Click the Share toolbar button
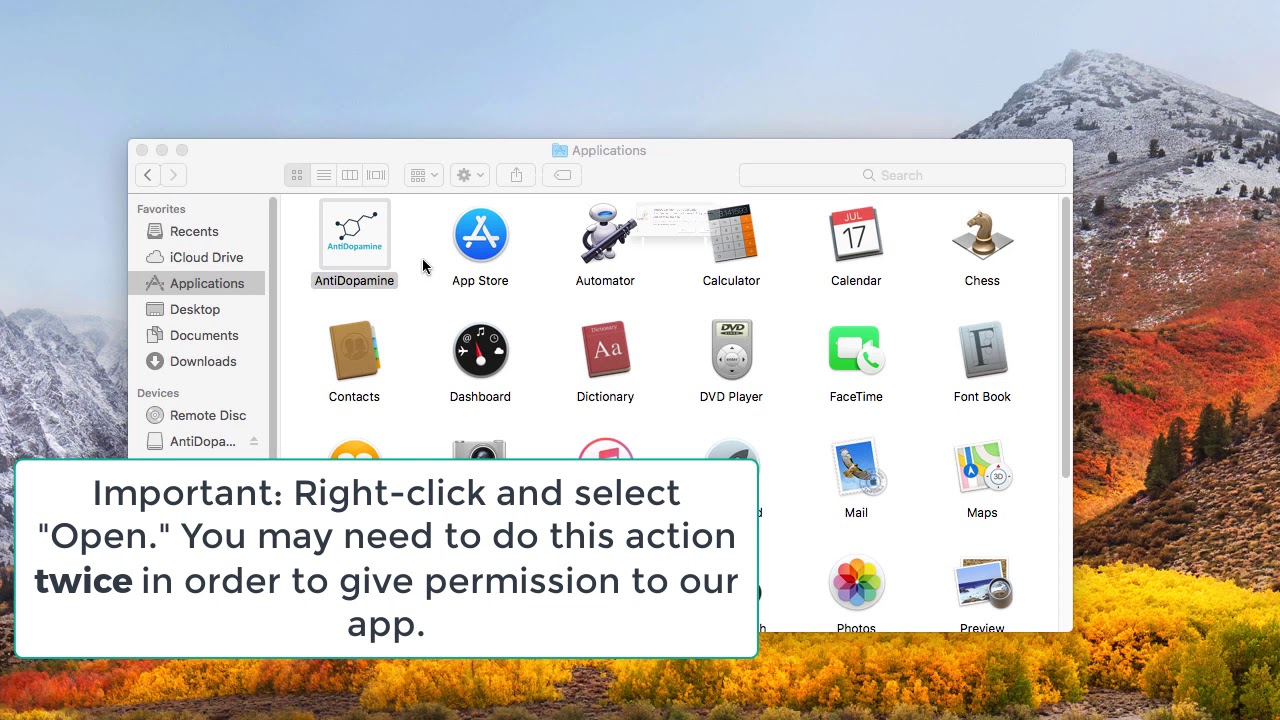The image size is (1280, 720). (516, 175)
